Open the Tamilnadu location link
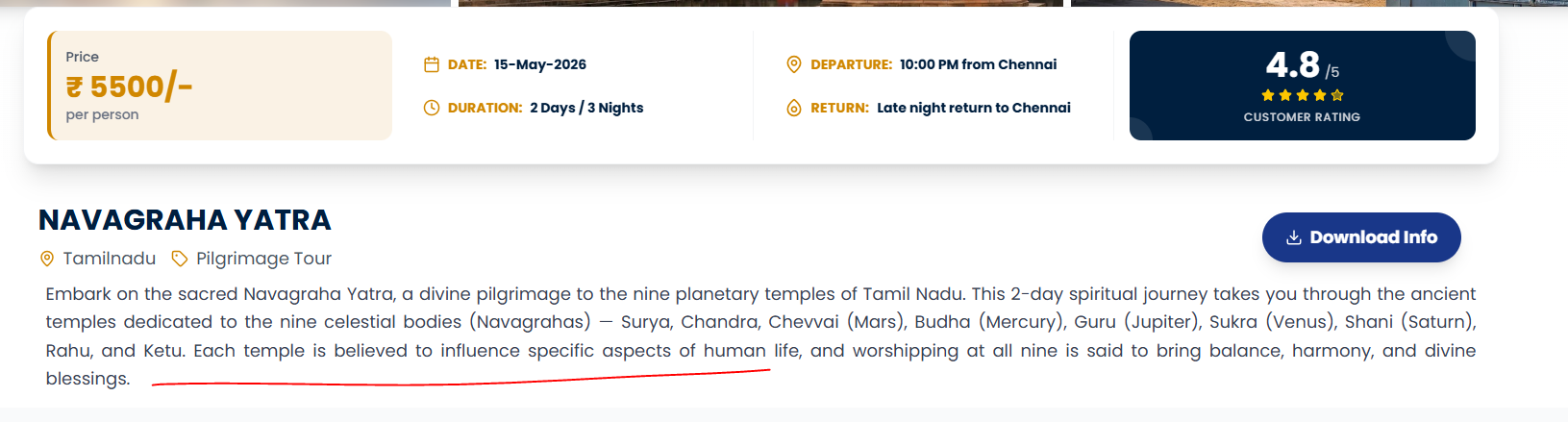 pos(109,259)
